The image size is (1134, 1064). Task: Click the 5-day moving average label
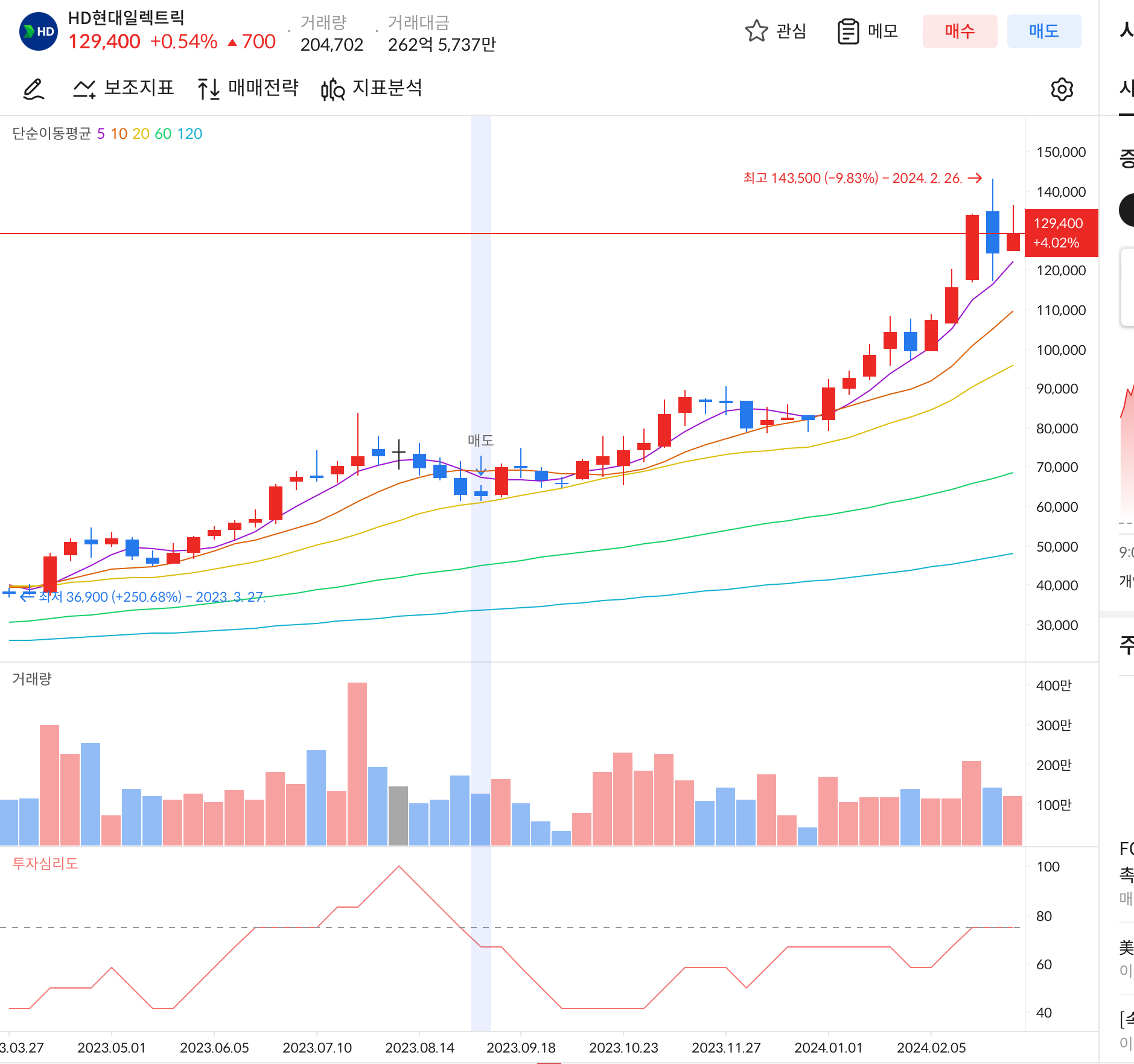101,133
